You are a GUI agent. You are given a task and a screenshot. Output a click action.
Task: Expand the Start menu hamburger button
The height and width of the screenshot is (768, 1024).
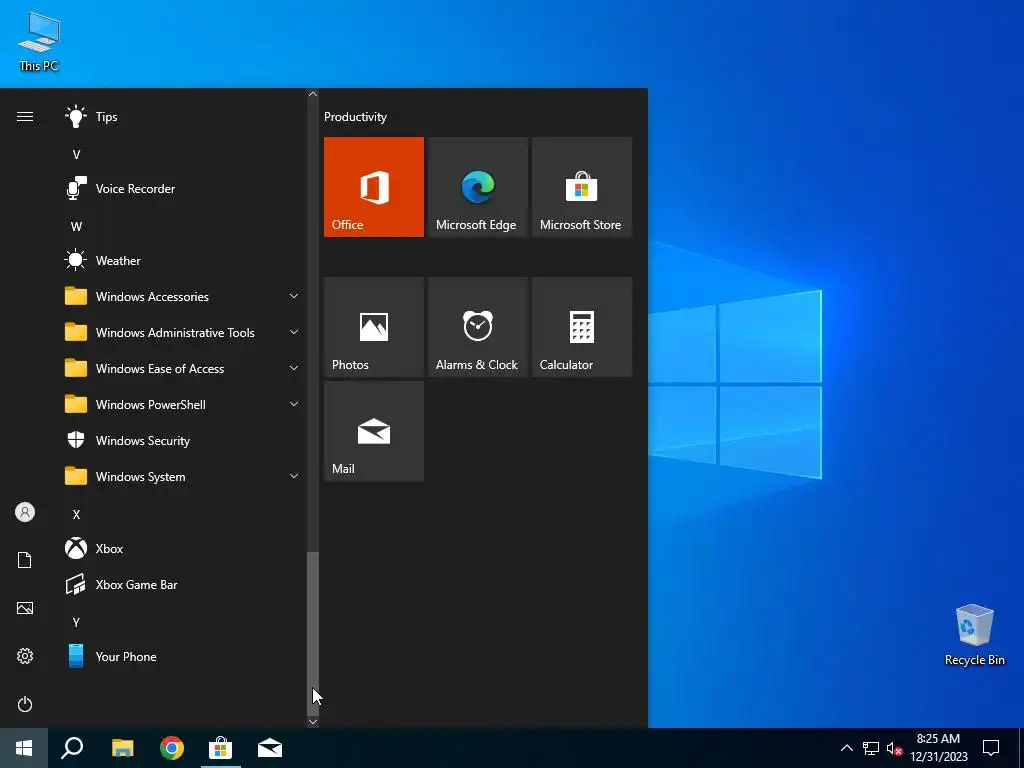tap(25, 117)
